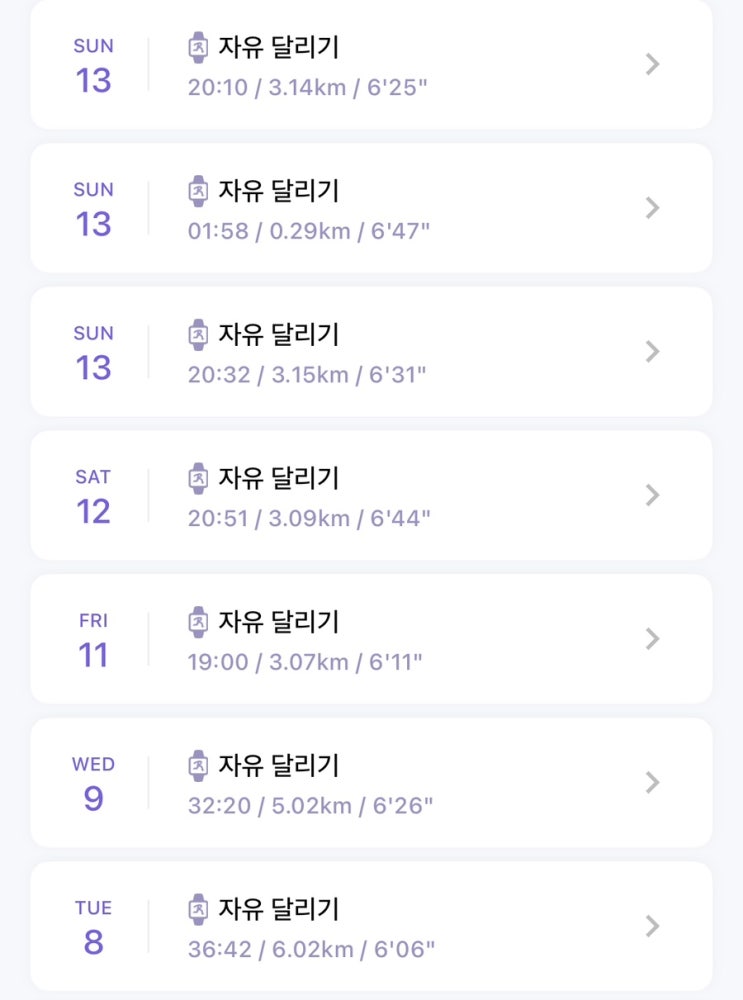This screenshot has height=1000, width=743.
Task: Open chevron on the 01:58 run
Action: [x=652, y=208]
